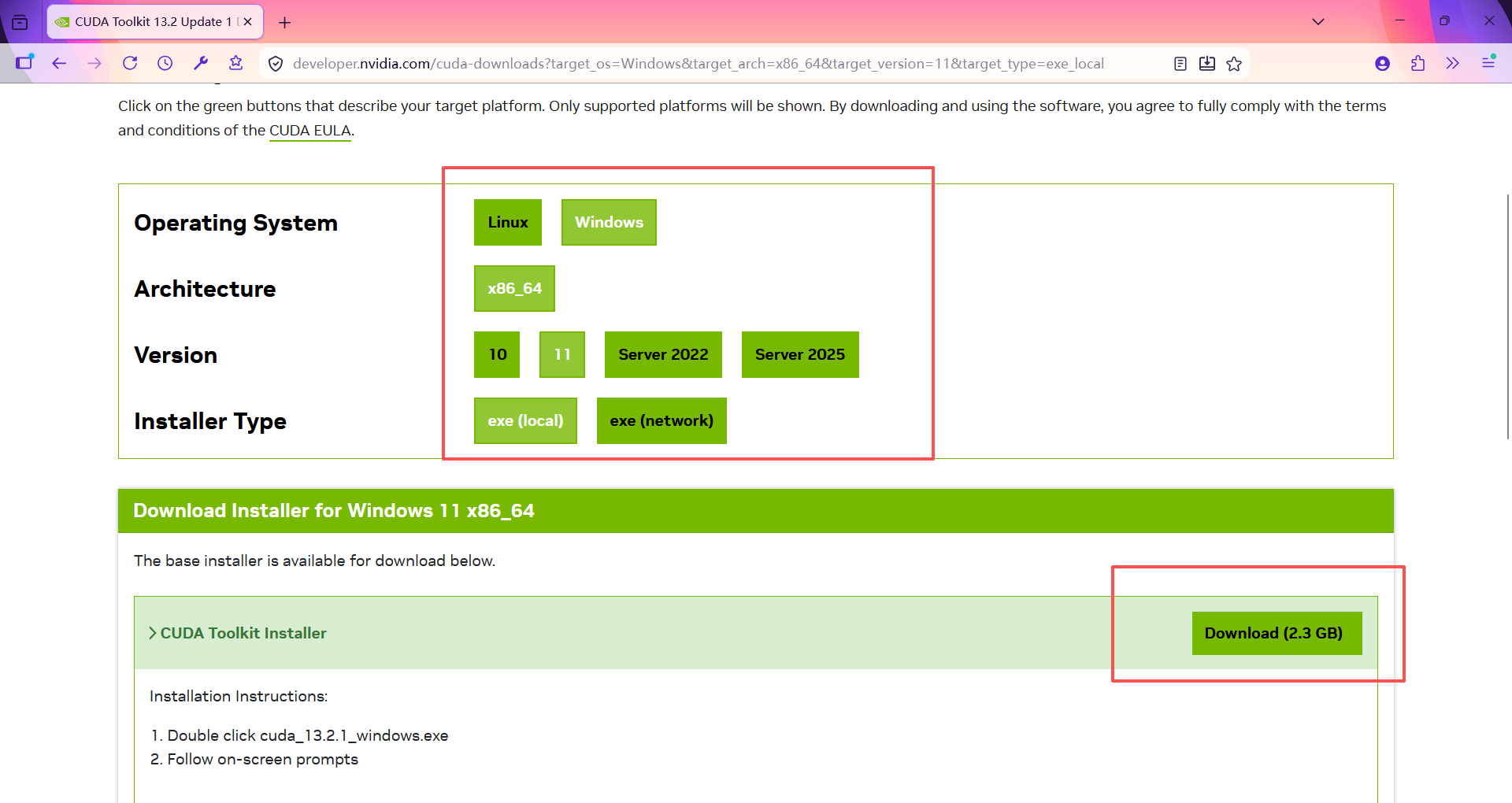This screenshot has width=1512, height=803.
Task: Click the Version label
Action: [176, 355]
